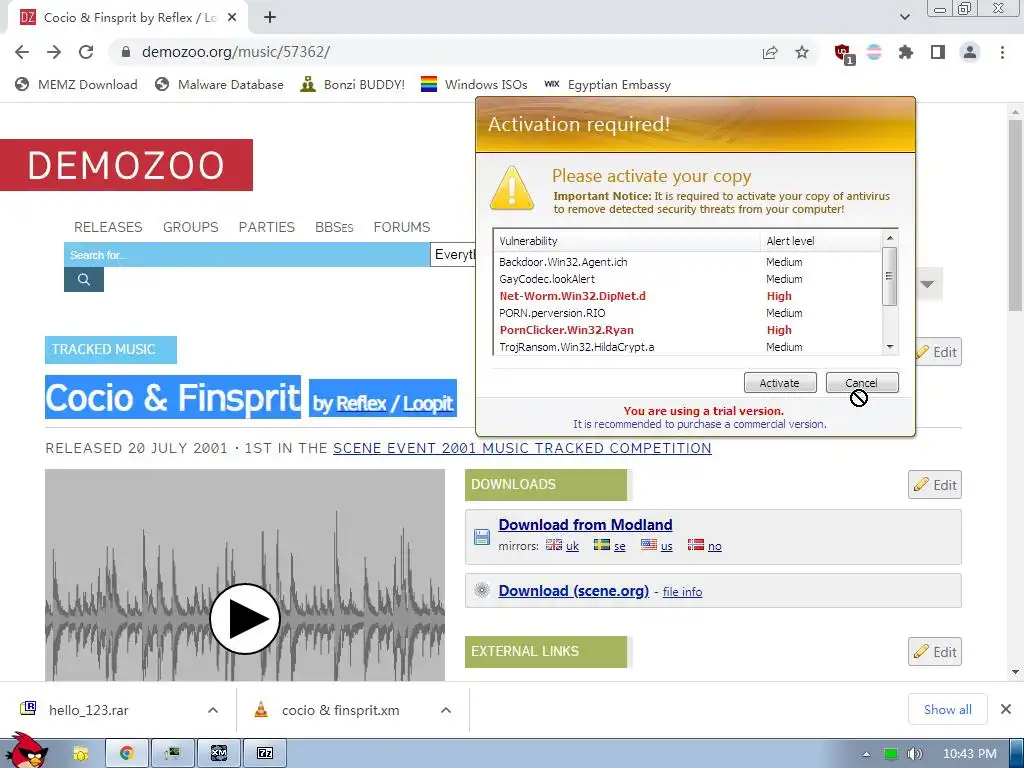Open the FORUMS menu
Screen dimensions: 1024x768
click(x=402, y=227)
